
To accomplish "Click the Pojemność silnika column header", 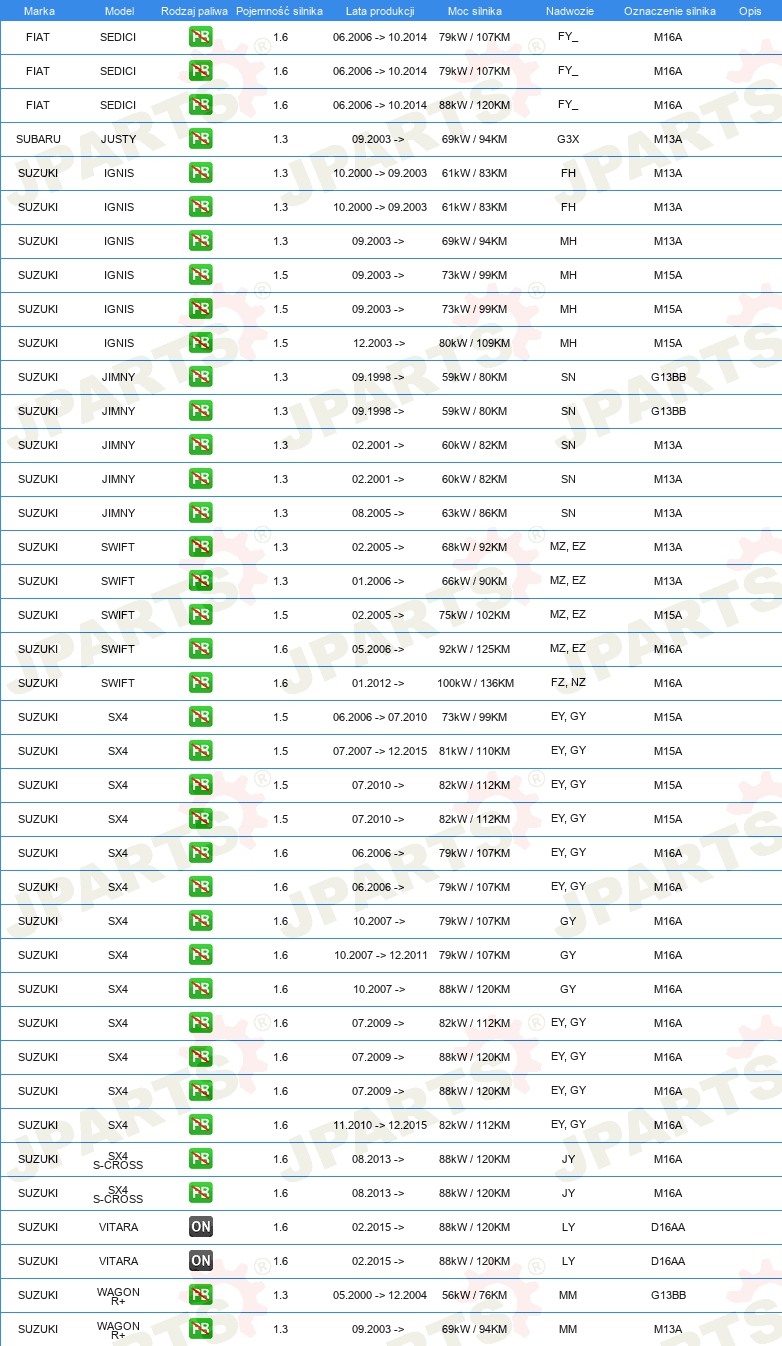I will pos(279,11).
